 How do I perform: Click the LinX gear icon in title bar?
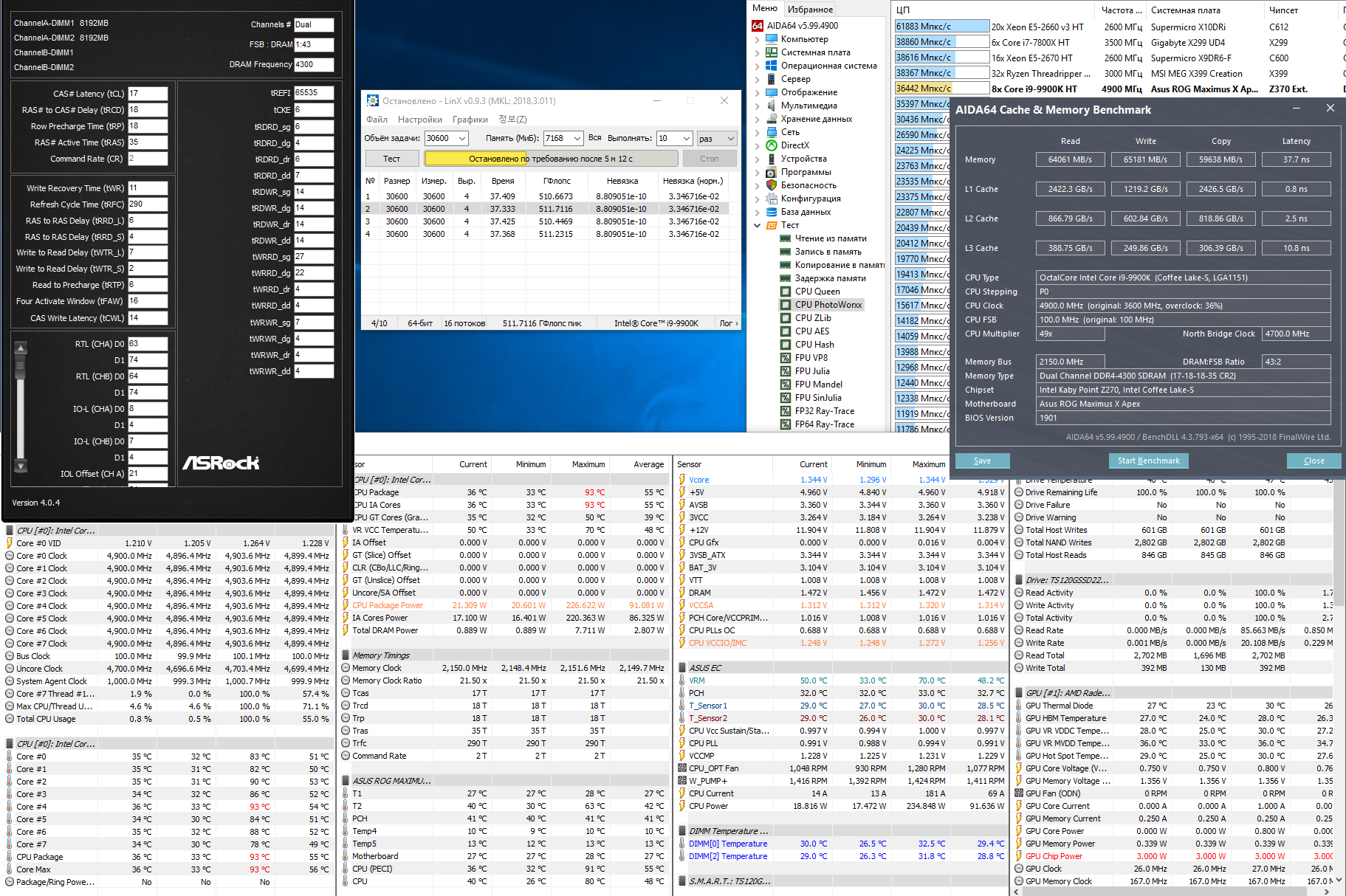coord(372,101)
